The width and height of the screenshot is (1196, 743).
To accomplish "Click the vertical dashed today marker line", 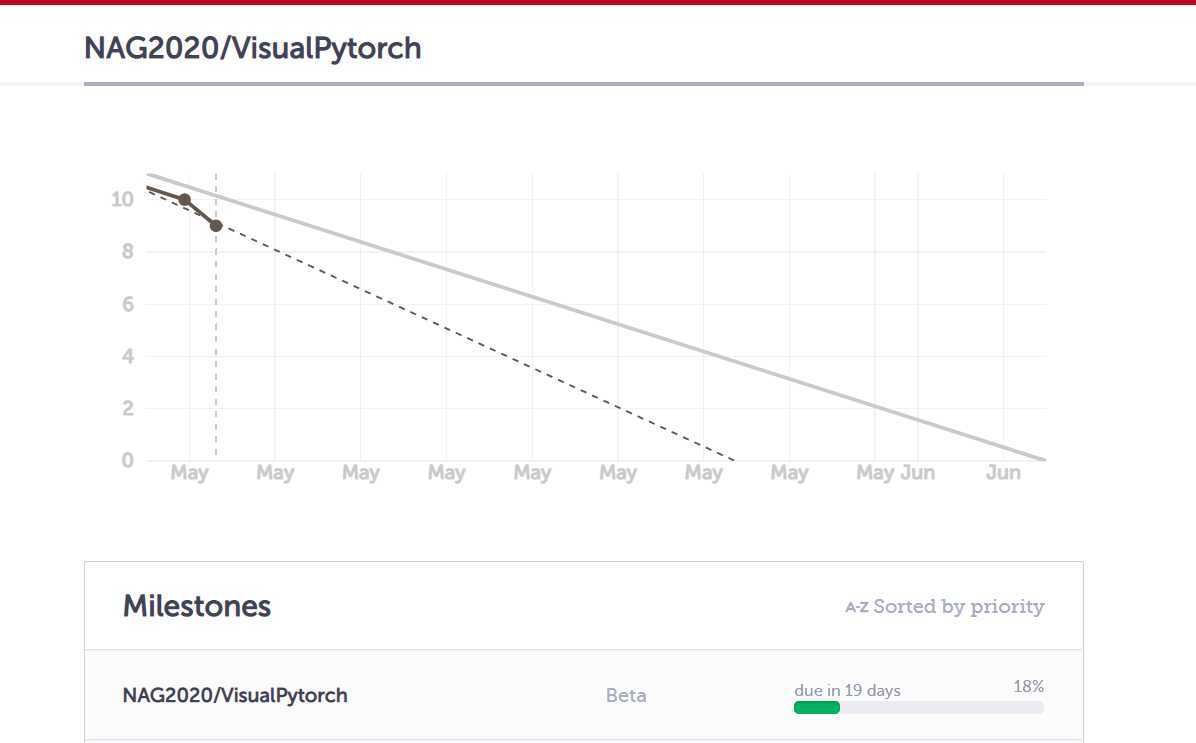I will point(216,343).
